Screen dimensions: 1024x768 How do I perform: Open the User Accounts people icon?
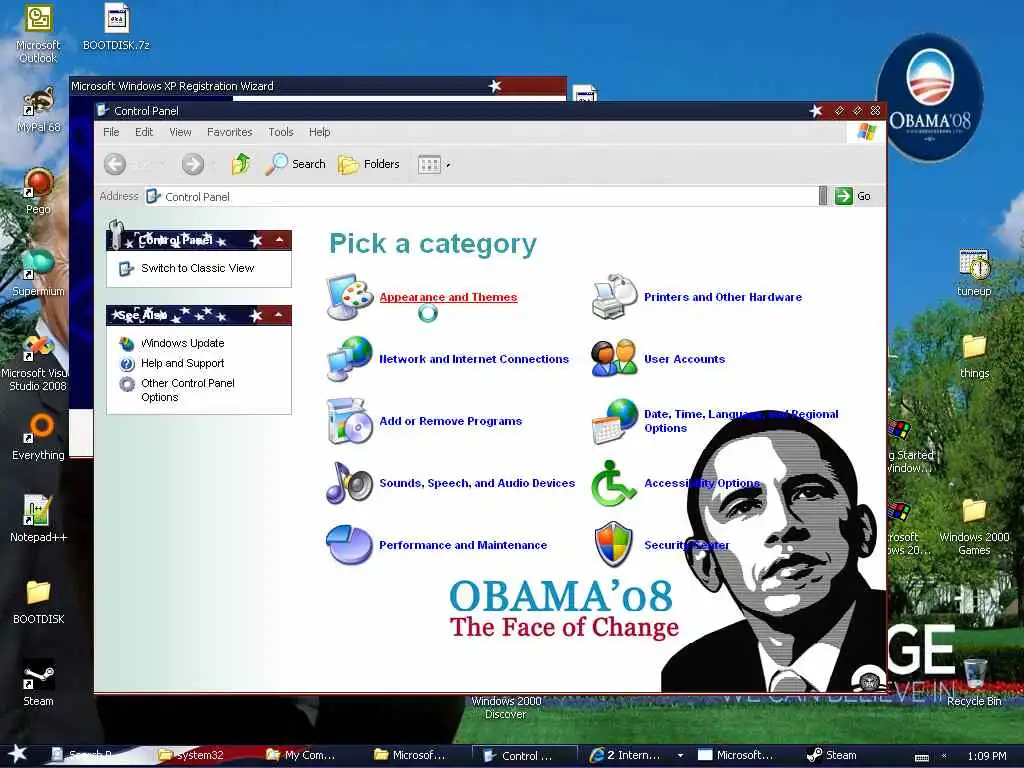coord(615,359)
